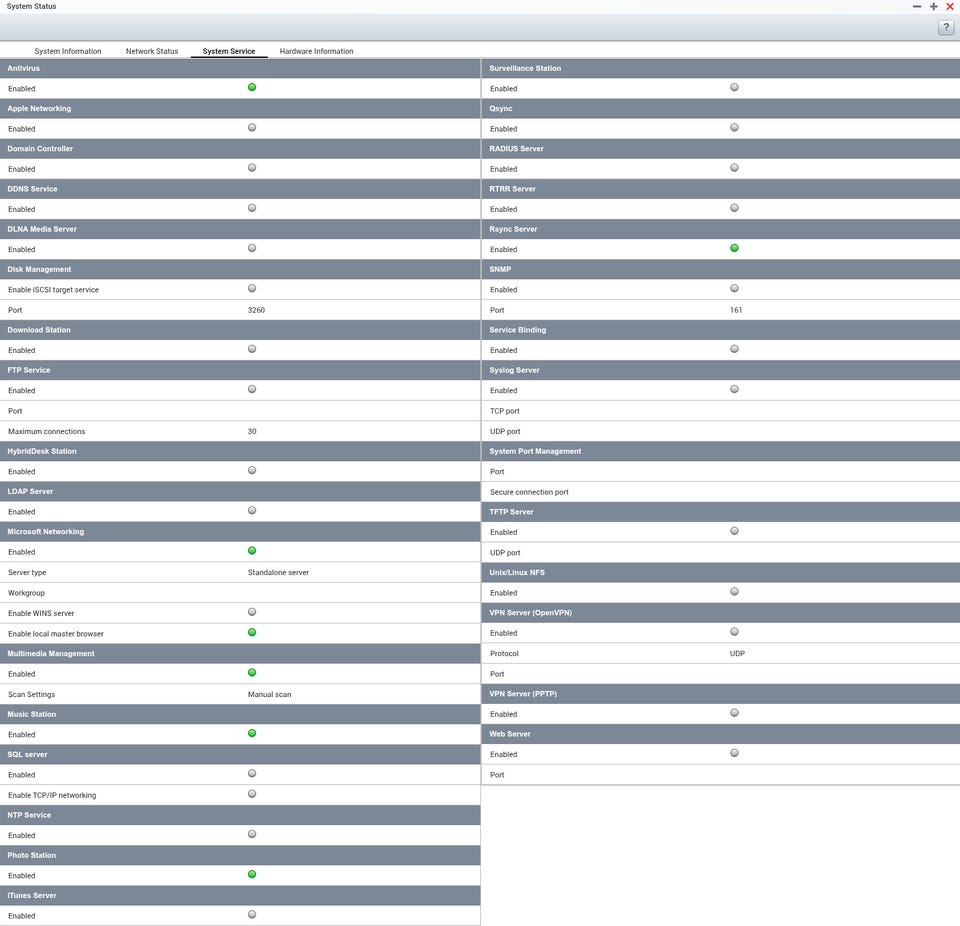This screenshot has width=960, height=926.
Task: Click the Disk Management section header
Action: coord(240,269)
